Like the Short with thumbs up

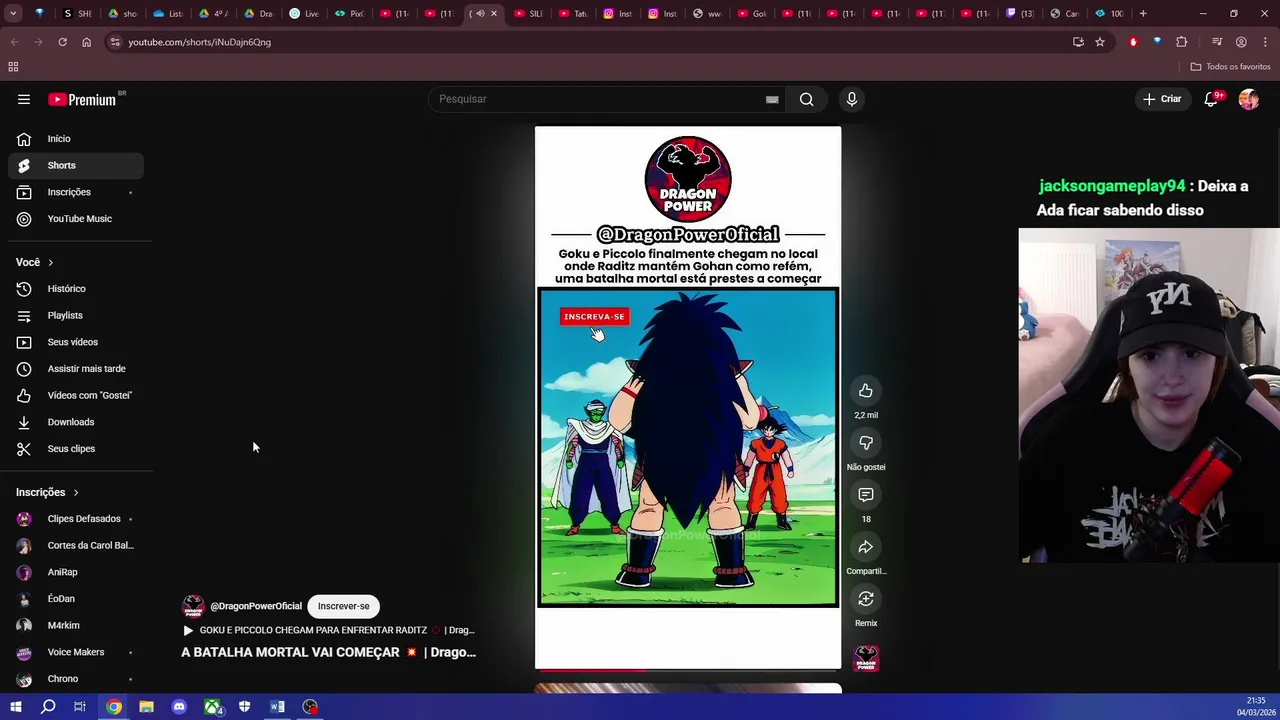click(866, 391)
